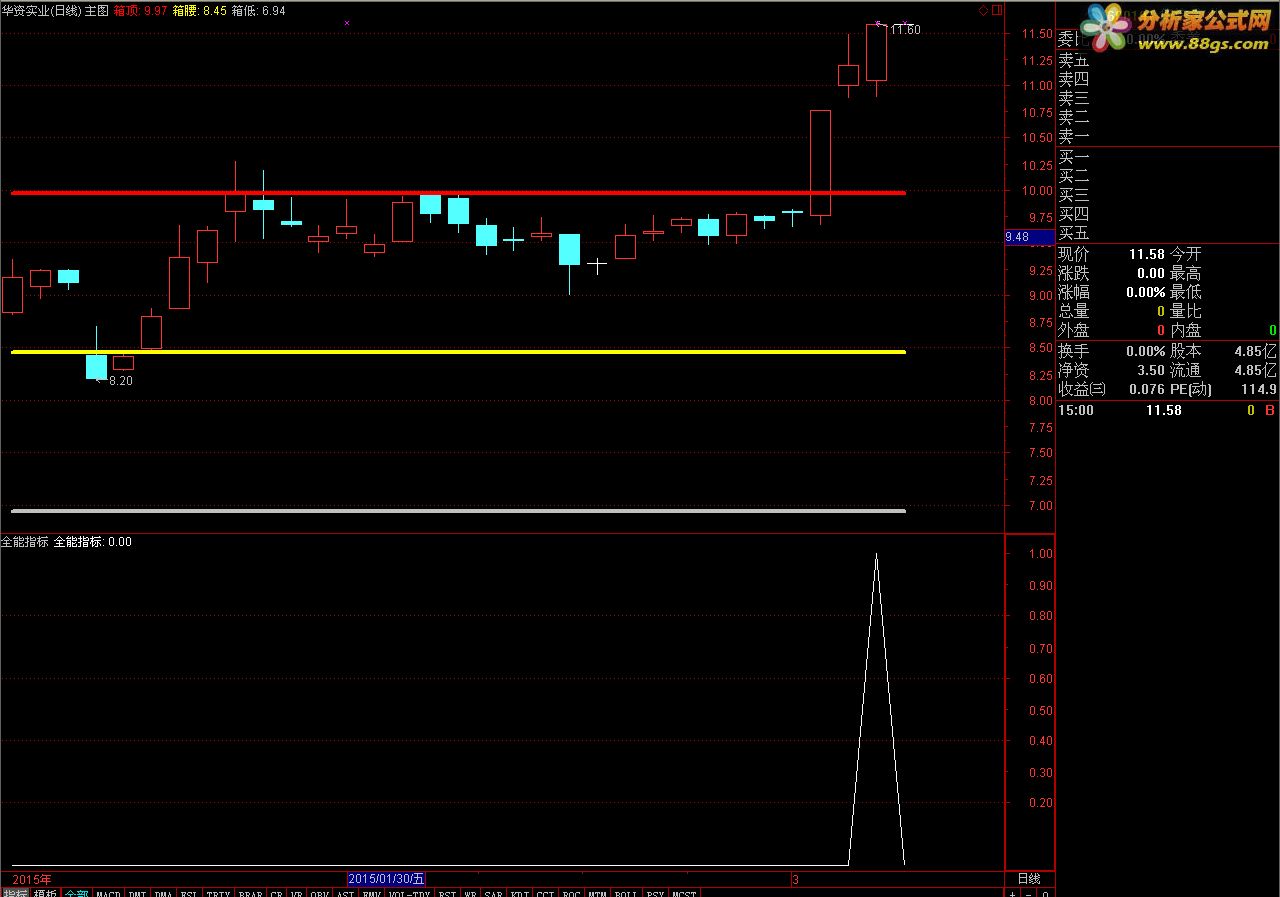This screenshot has width=1280, height=897.
Task: Select the VR indicator tab
Action: 297,892
